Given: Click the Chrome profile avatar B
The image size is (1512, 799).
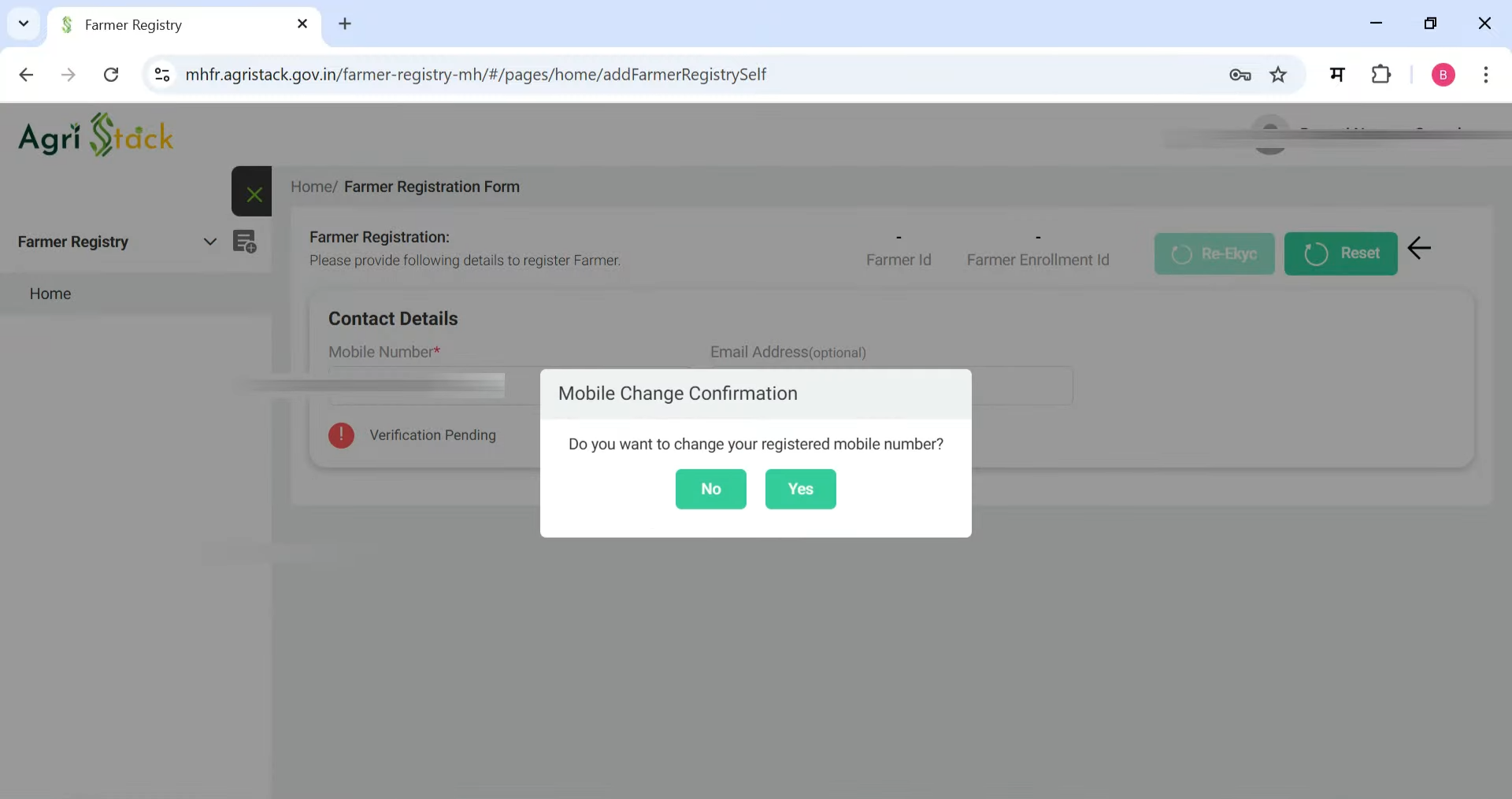Looking at the screenshot, I should coord(1444,75).
